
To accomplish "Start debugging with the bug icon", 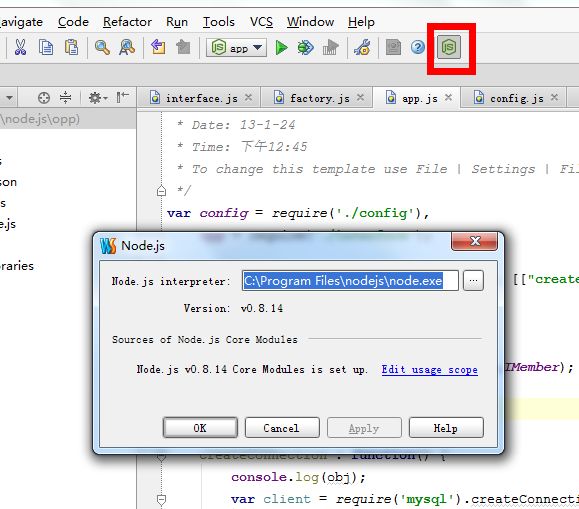I will click(x=305, y=48).
